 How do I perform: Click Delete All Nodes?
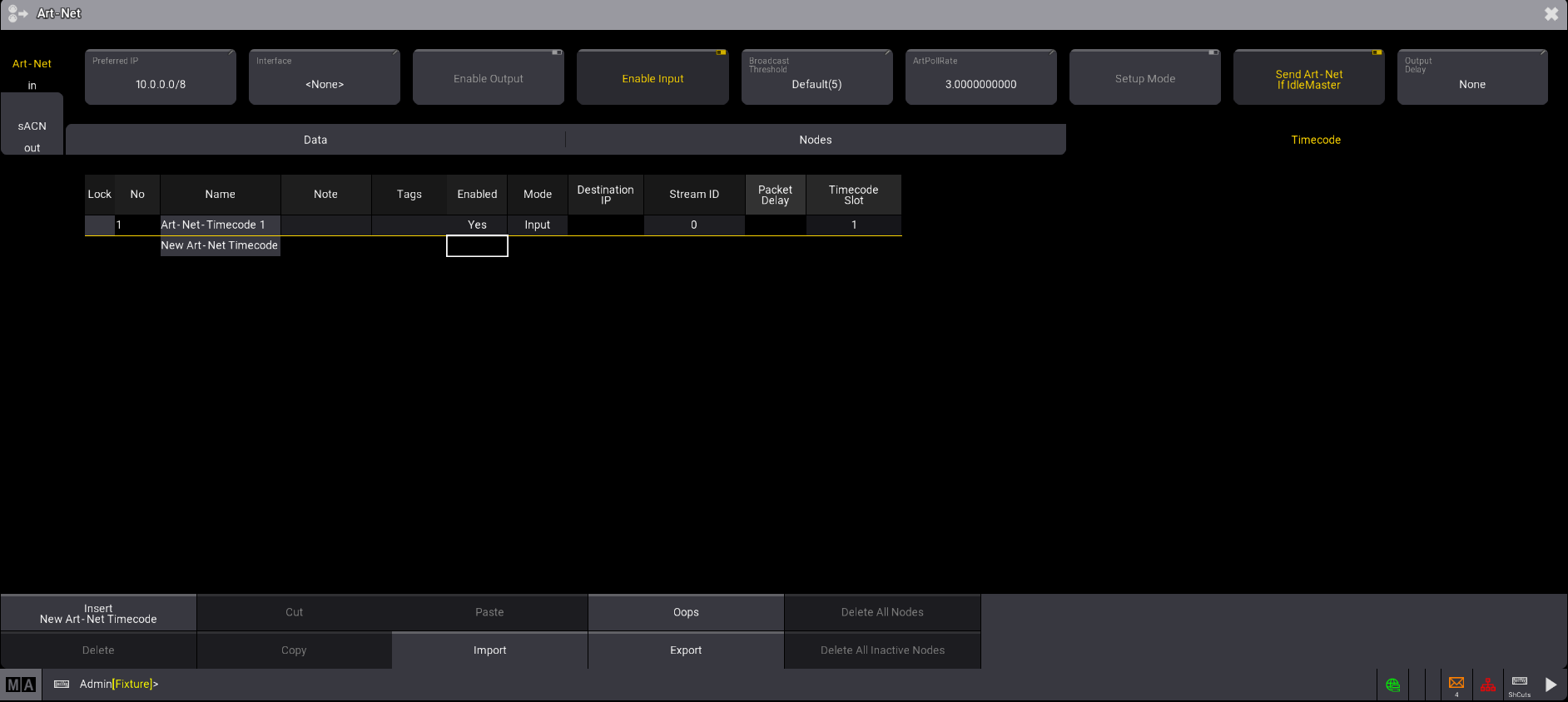882,612
